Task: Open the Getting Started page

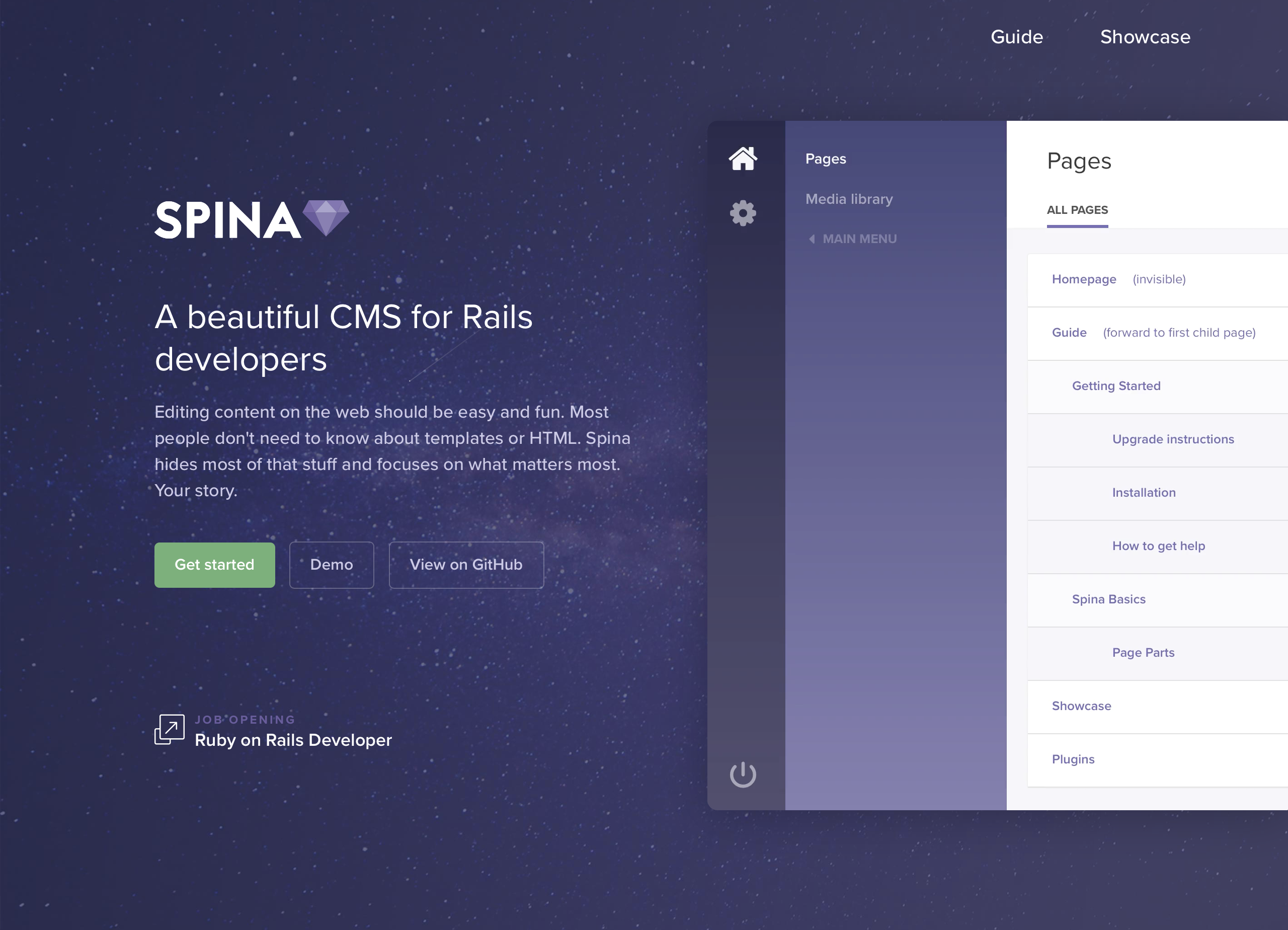Action: click(1116, 385)
